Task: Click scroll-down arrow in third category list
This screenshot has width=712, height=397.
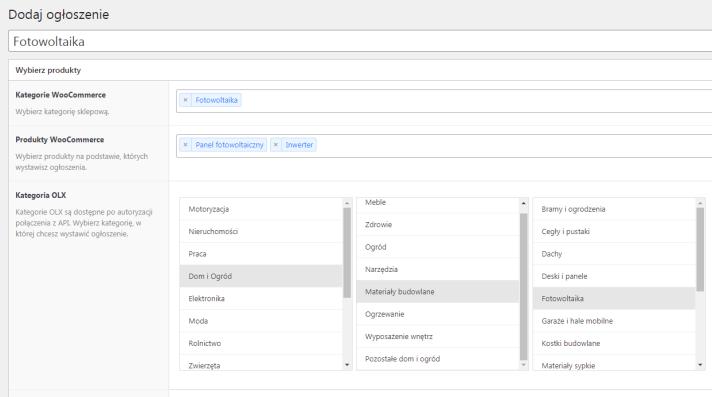Action: coord(700,365)
